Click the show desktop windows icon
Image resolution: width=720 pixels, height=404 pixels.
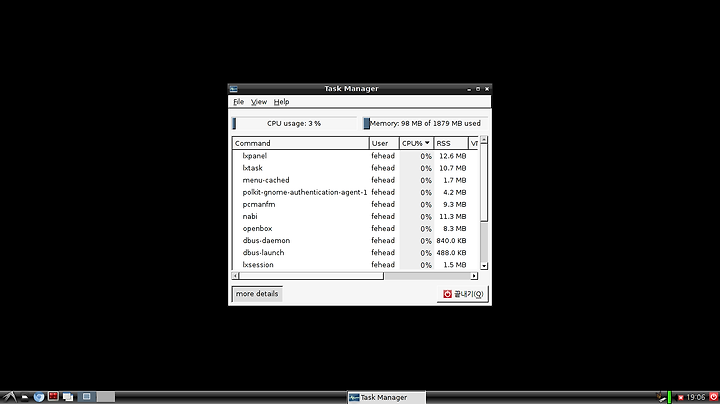coord(68,397)
